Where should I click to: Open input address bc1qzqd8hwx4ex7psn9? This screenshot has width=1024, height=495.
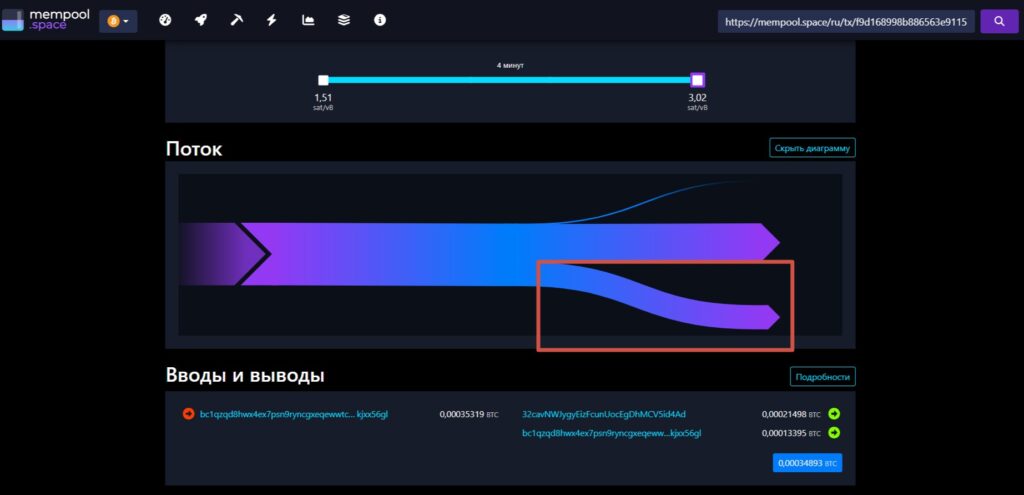tap(293, 414)
